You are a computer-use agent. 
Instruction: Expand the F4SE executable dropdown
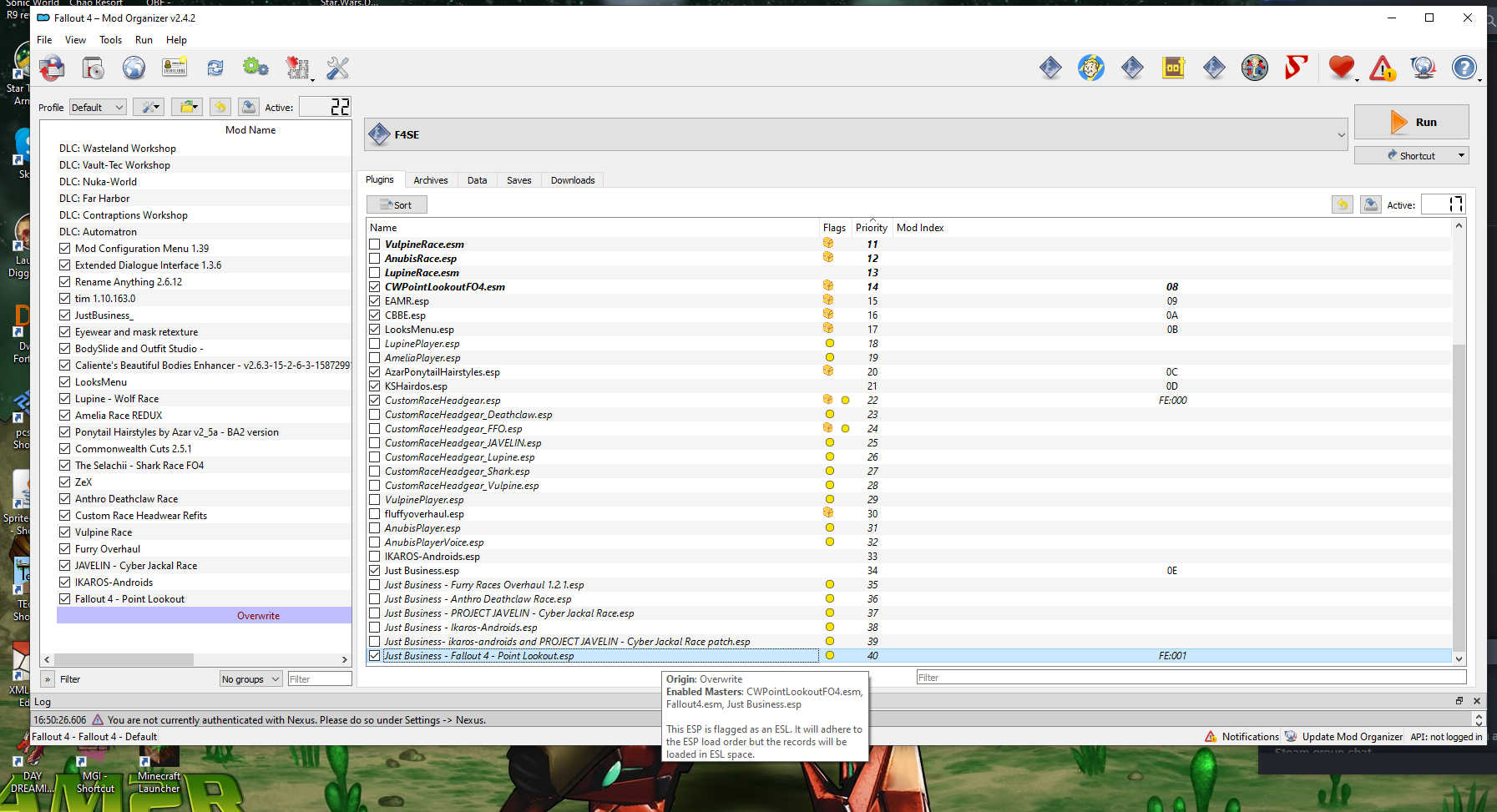point(1341,134)
